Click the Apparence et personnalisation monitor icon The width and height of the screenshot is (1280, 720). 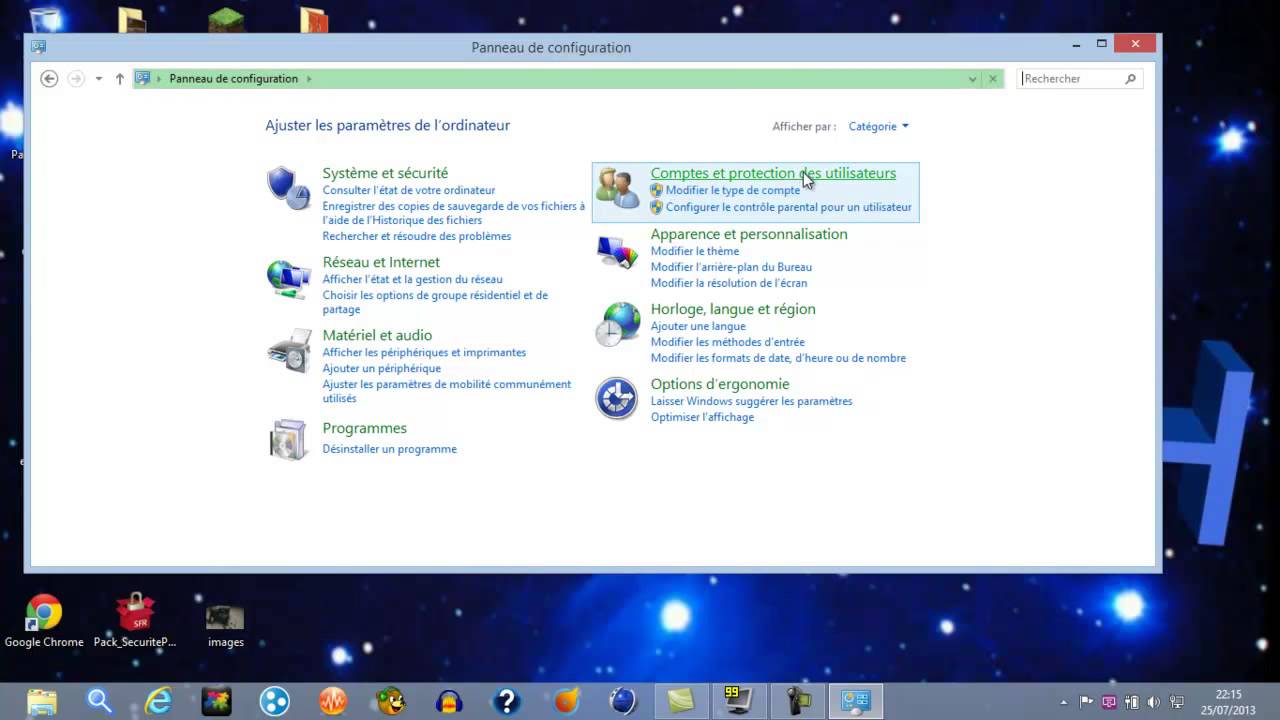[x=617, y=250]
